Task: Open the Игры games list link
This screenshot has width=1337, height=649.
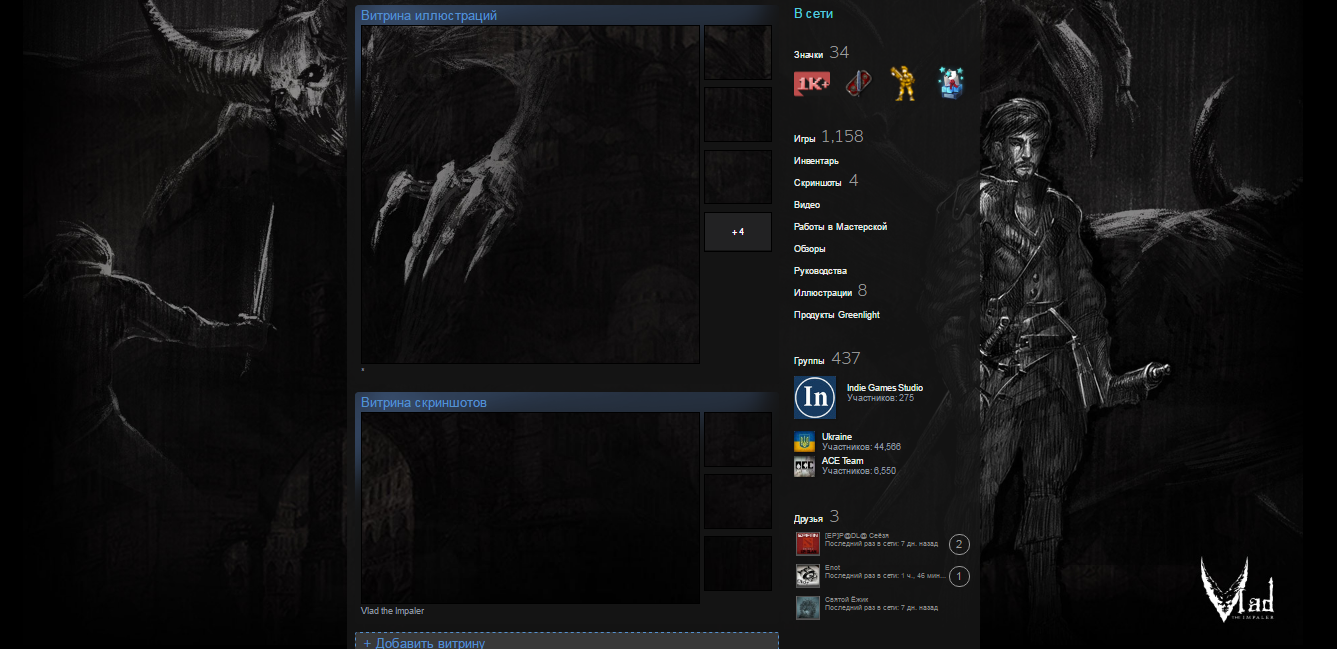Action: tap(804, 139)
